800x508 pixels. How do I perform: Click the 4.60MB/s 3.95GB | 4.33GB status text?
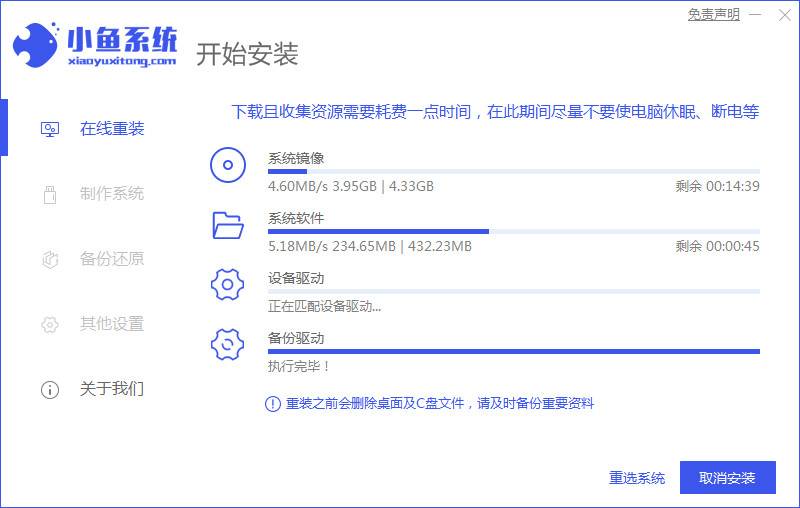[x=351, y=186]
